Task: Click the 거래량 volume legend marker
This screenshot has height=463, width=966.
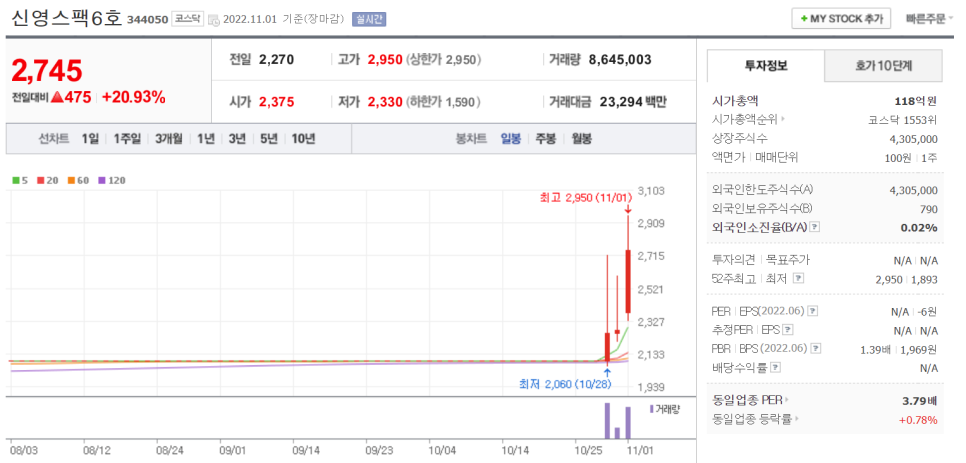Action: pyautogui.click(x=665, y=409)
